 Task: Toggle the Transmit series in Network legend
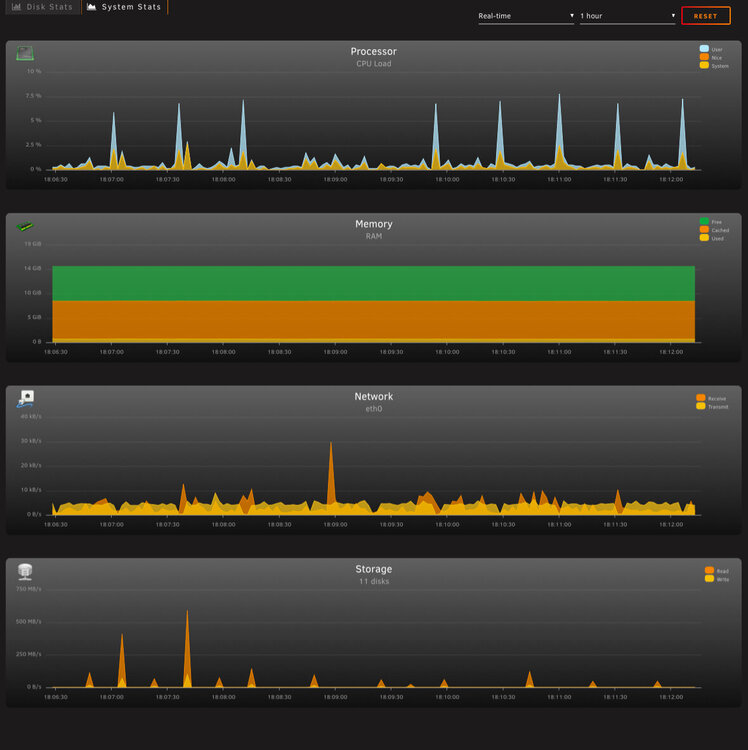pos(712,407)
